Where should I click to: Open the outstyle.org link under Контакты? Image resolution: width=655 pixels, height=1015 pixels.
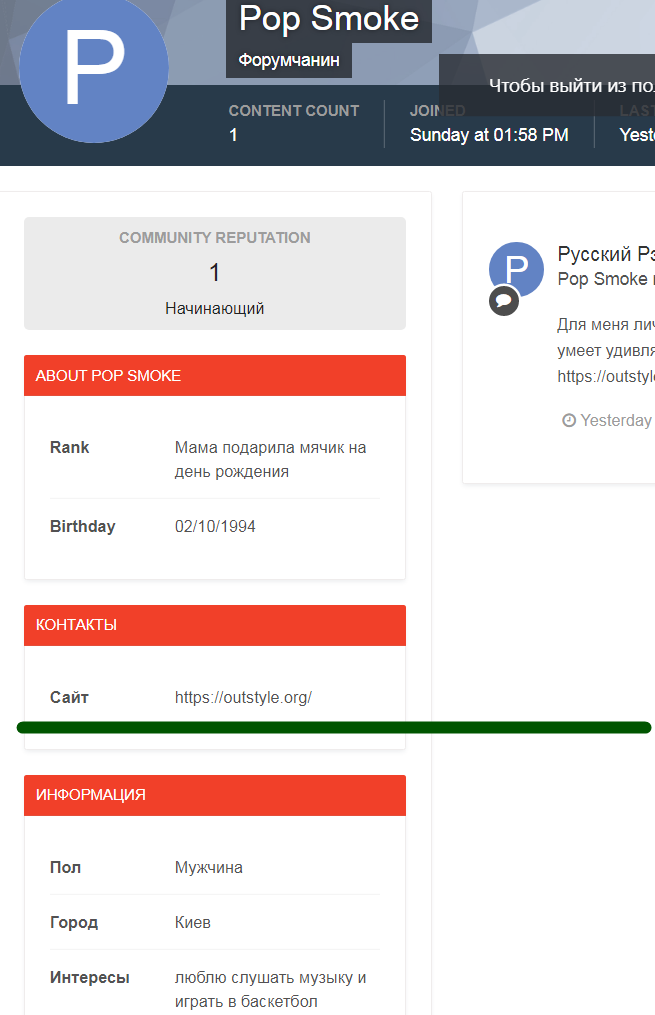pyautogui.click(x=243, y=697)
